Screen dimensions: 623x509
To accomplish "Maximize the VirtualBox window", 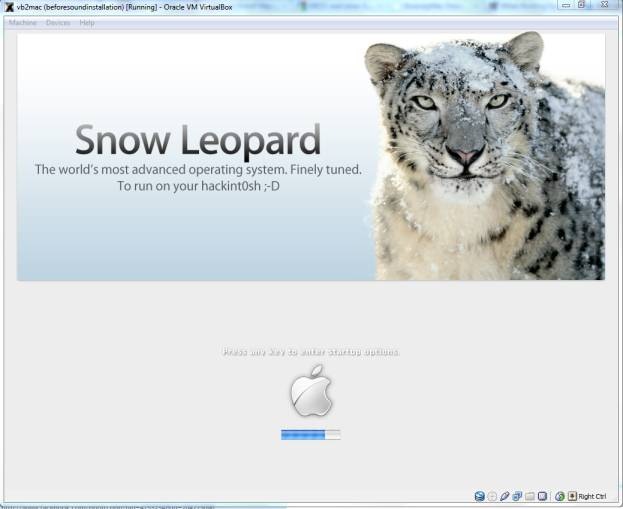I will tap(581, 5).
